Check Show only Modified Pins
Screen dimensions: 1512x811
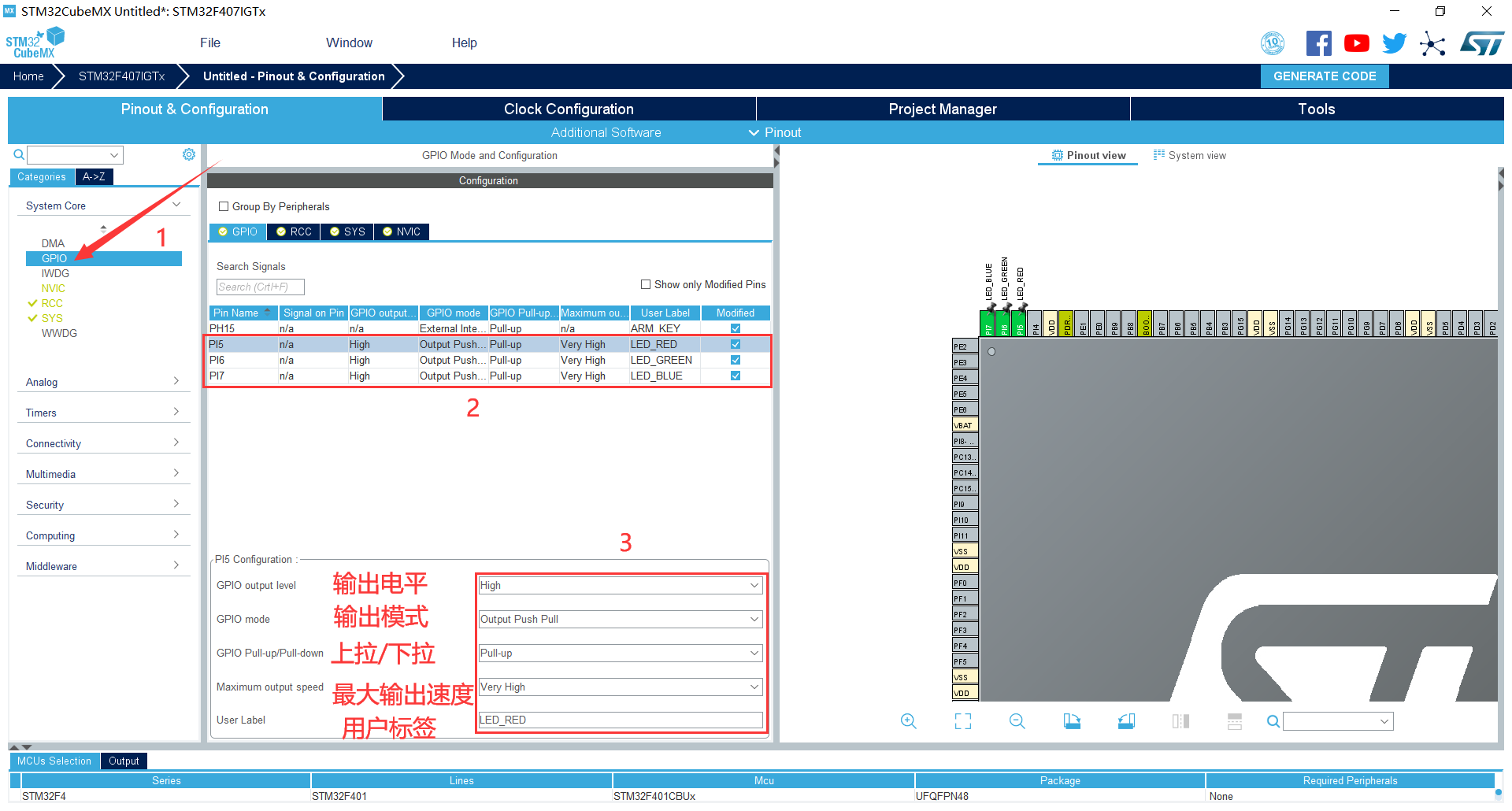click(x=646, y=284)
